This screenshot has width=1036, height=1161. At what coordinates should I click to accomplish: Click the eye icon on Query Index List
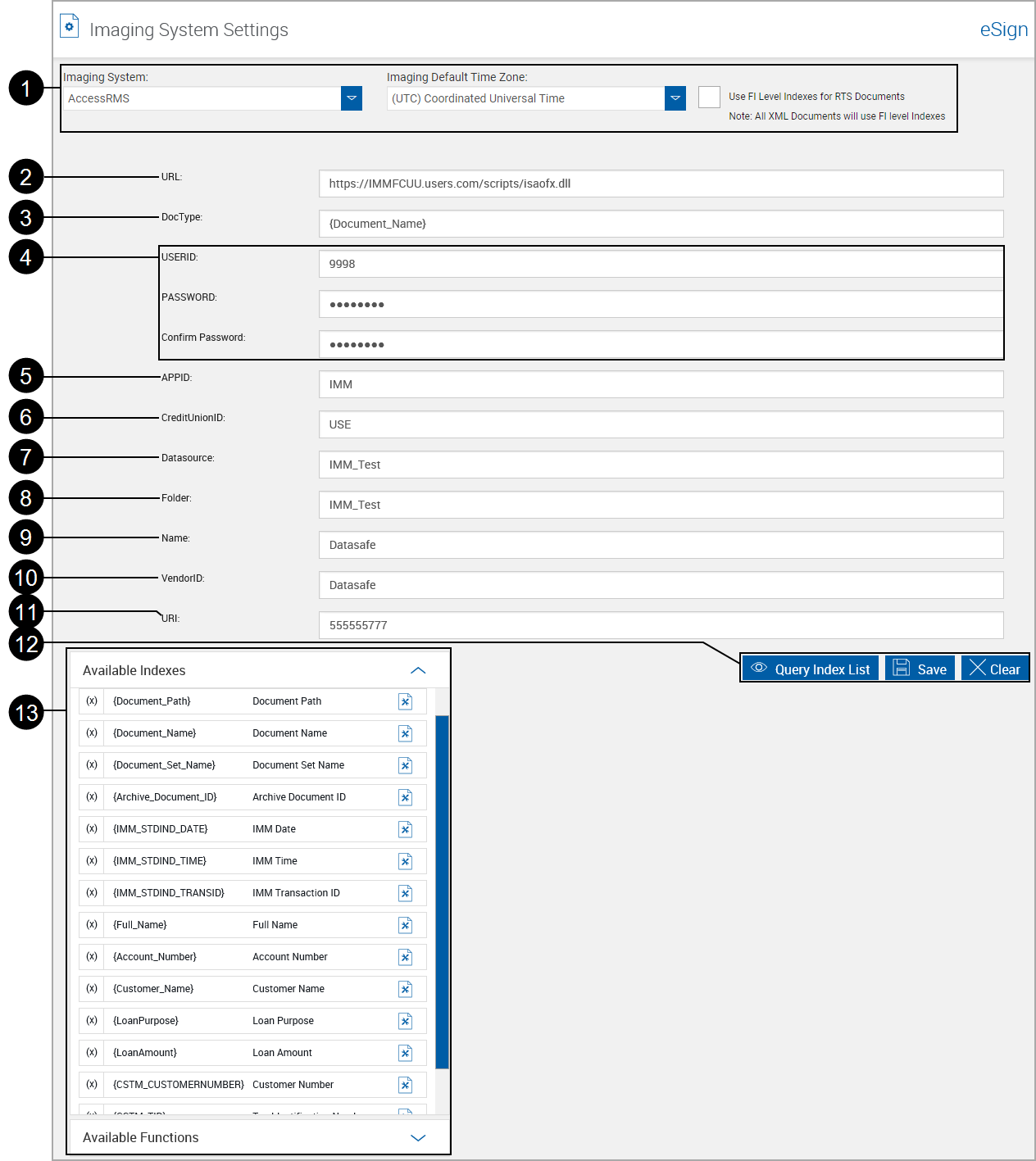(758, 669)
